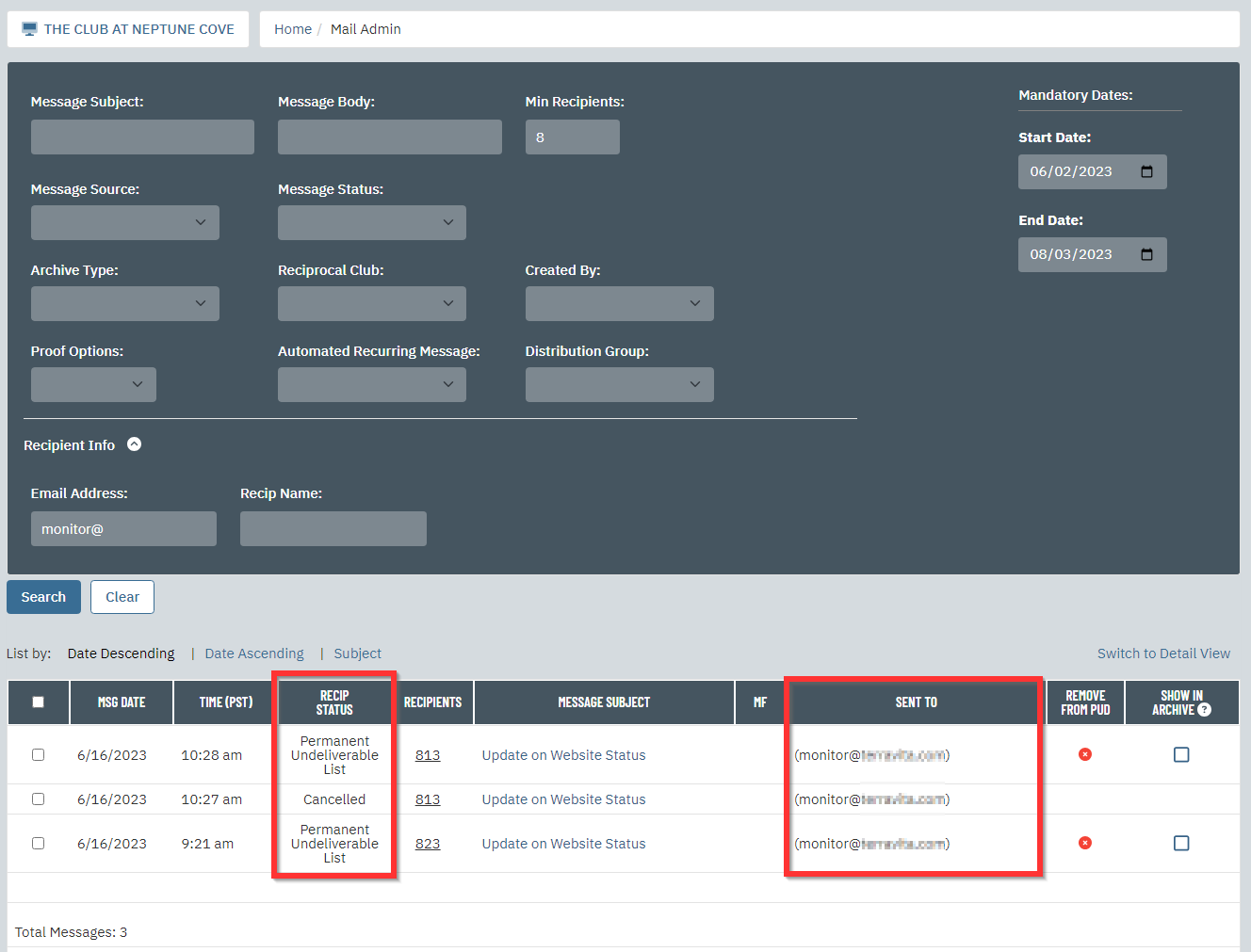Screen dimensions: 1251x952
Task: Open the Automated Recurring Message dropdown
Action: 372,384
